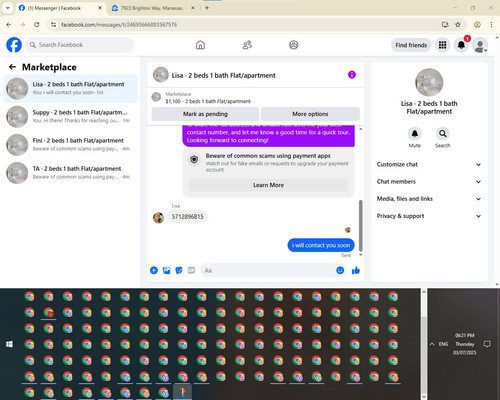This screenshot has height=400, width=500.
Task: Click the More options button
Action: pyautogui.click(x=310, y=114)
